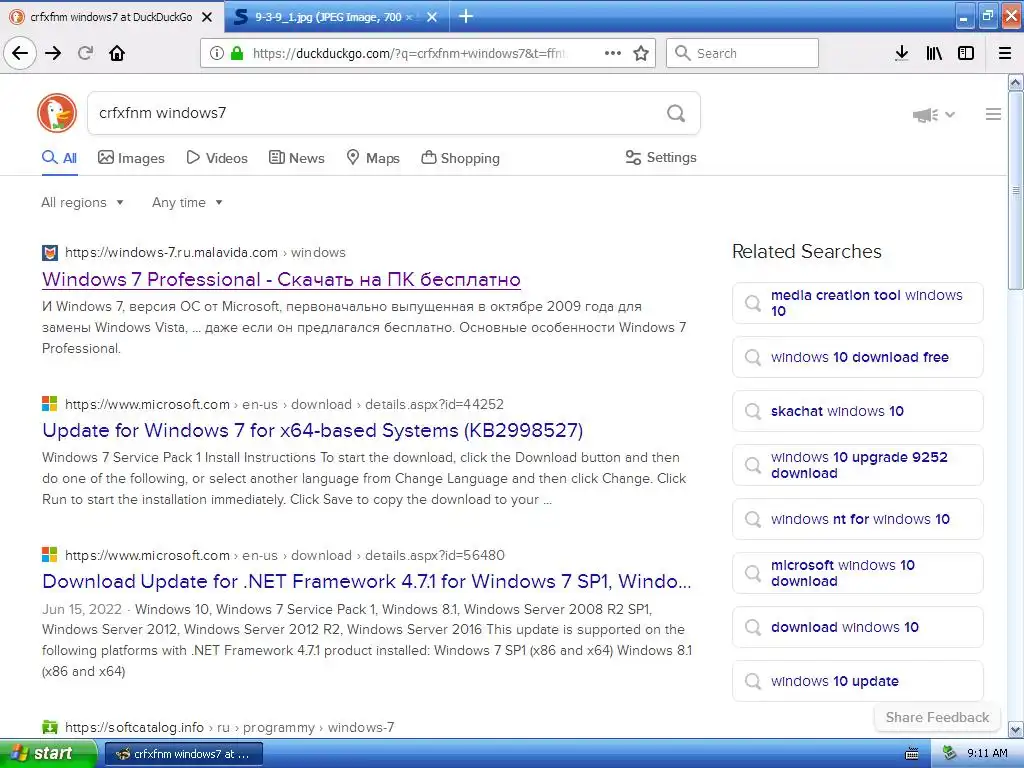
Task: Submit search with DuckDuckGo magnifier icon
Action: [676, 114]
